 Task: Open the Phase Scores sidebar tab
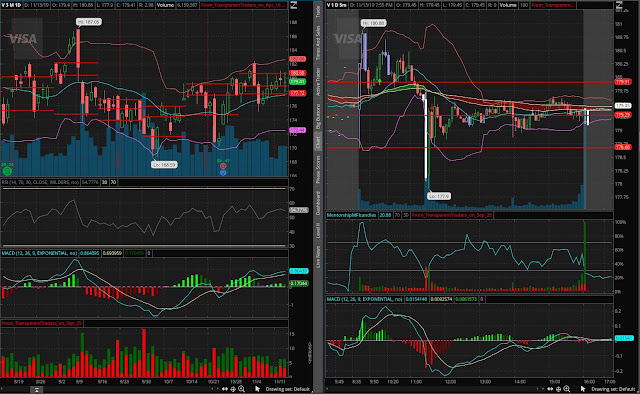coord(318,169)
